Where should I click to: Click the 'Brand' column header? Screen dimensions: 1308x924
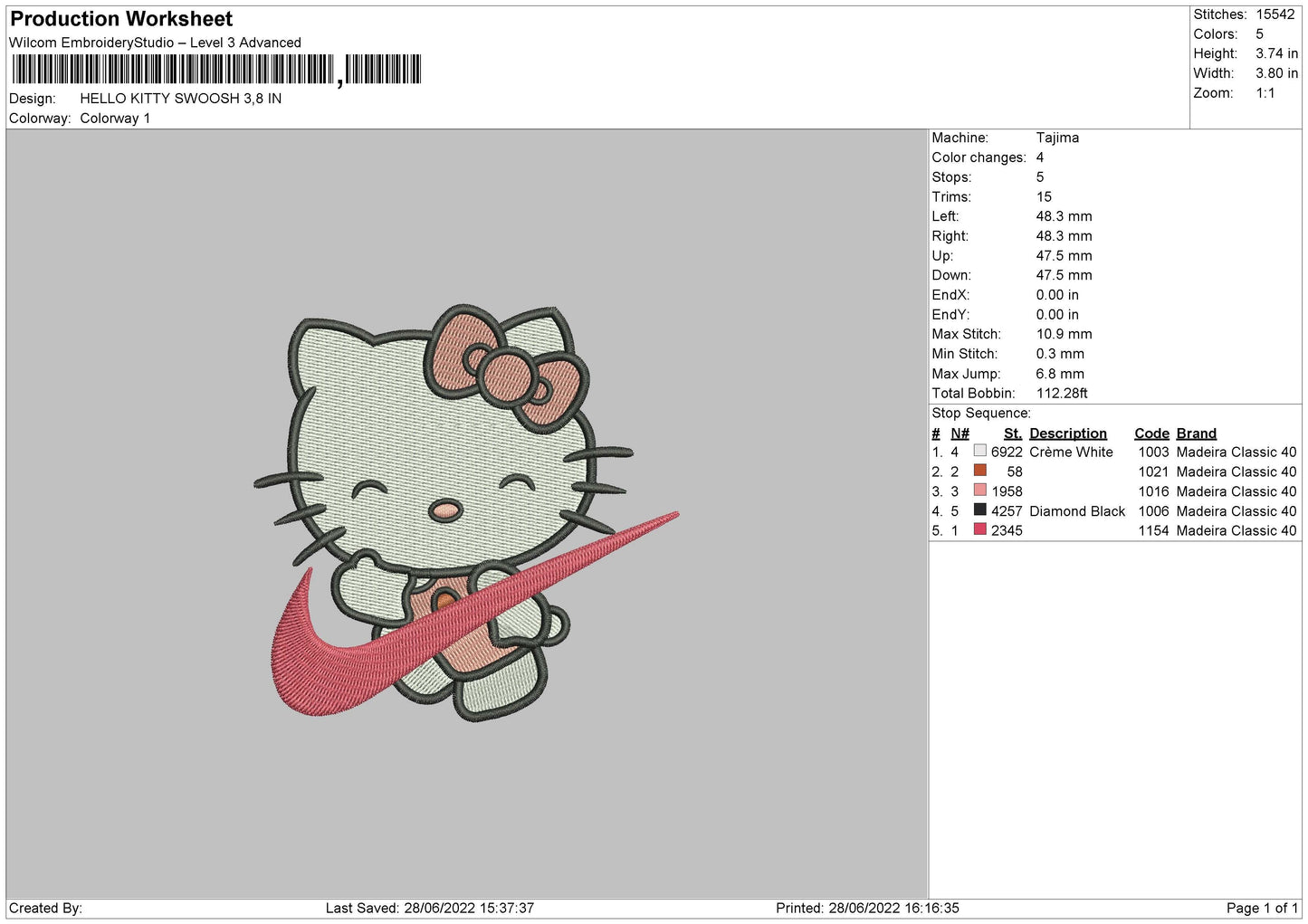tap(1196, 433)
